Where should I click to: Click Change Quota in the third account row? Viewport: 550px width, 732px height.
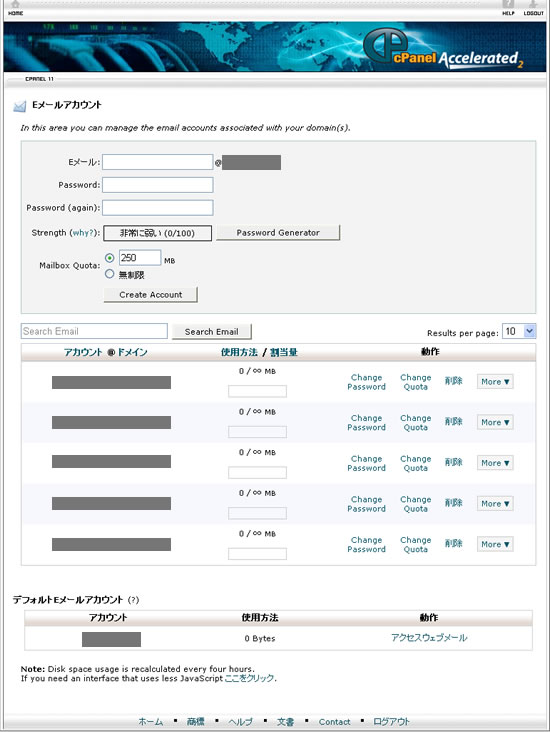tap(416, 463)
